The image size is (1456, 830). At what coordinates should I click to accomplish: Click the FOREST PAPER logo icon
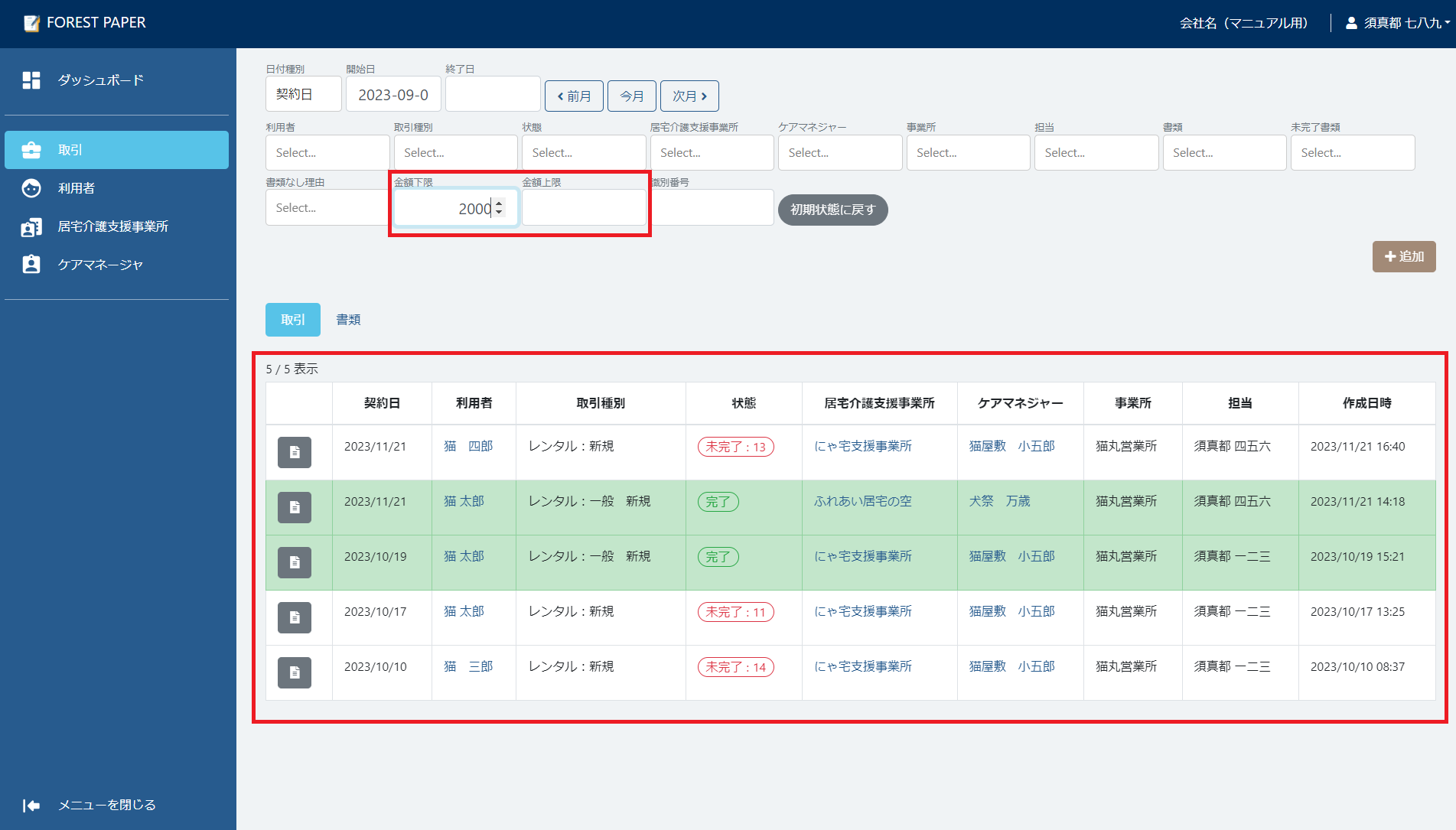click(31, 23)
